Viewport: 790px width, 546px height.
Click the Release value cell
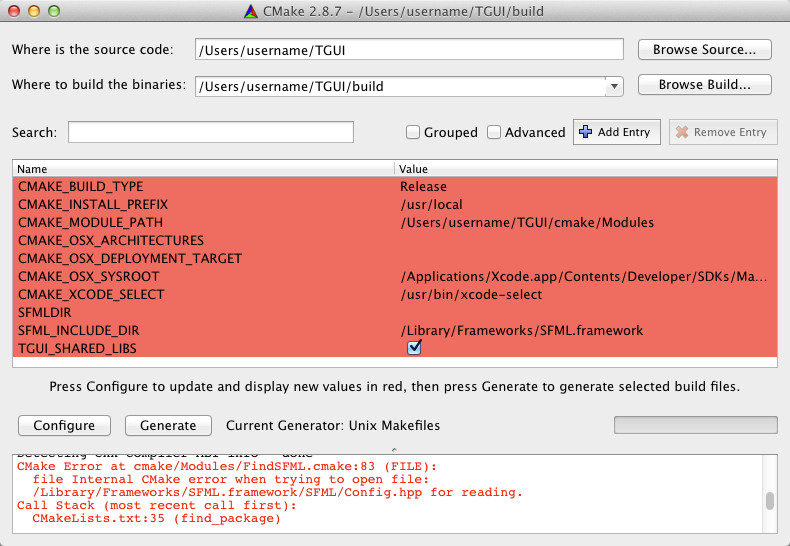coord(423,186)
